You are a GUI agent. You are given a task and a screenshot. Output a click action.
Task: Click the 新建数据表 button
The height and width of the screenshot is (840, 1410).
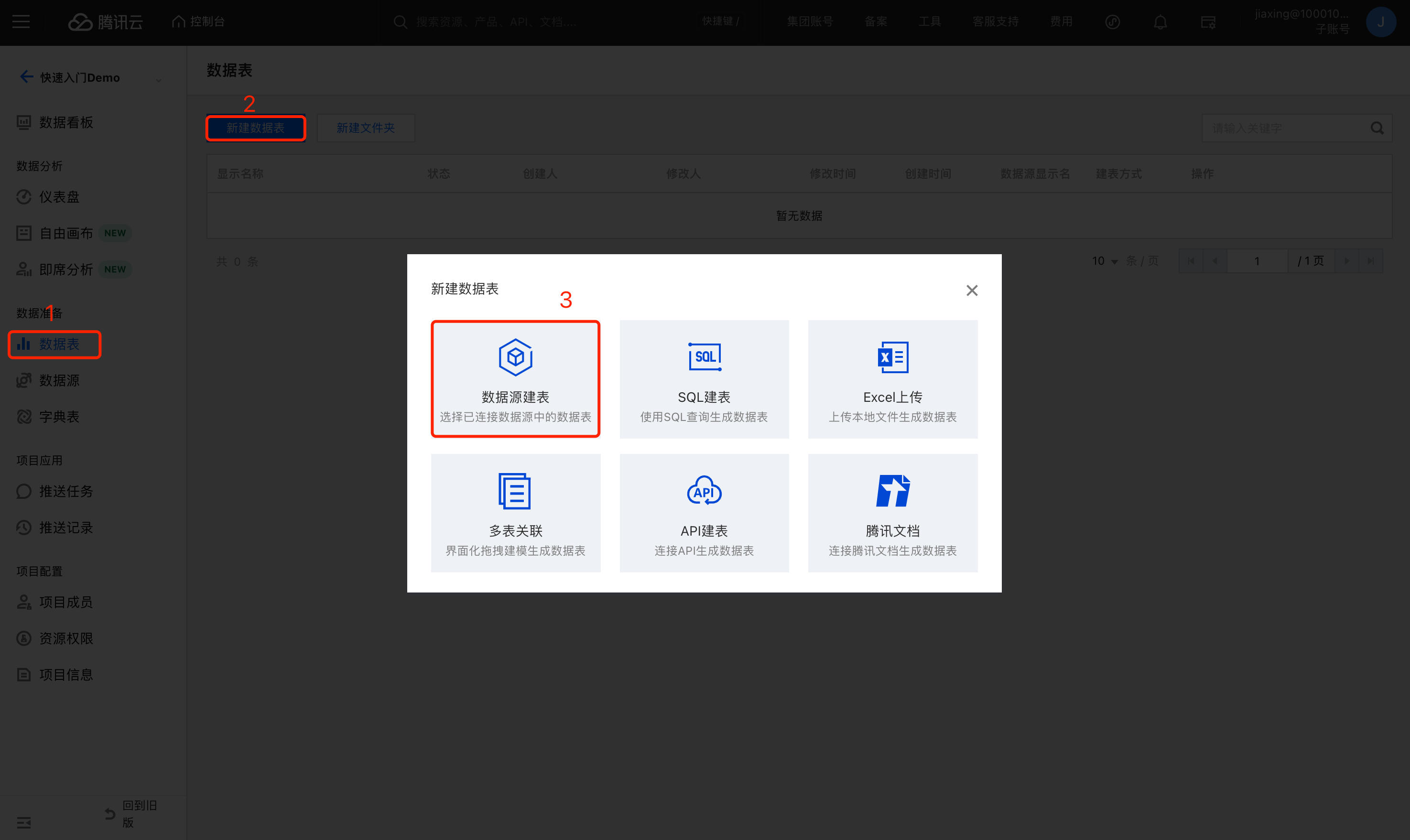[256, 128]
